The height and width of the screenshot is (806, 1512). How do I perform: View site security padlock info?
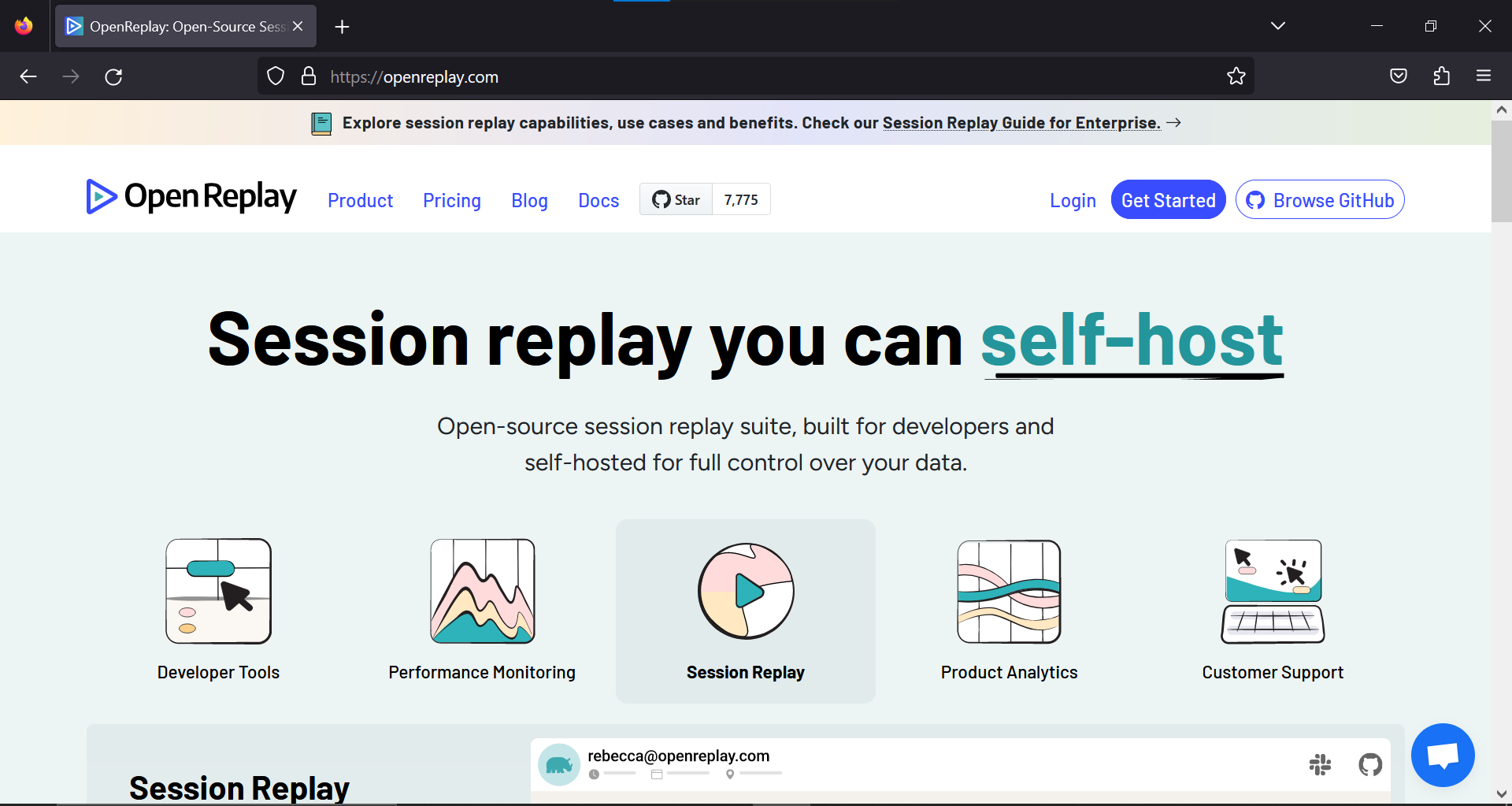click(309, 76)
